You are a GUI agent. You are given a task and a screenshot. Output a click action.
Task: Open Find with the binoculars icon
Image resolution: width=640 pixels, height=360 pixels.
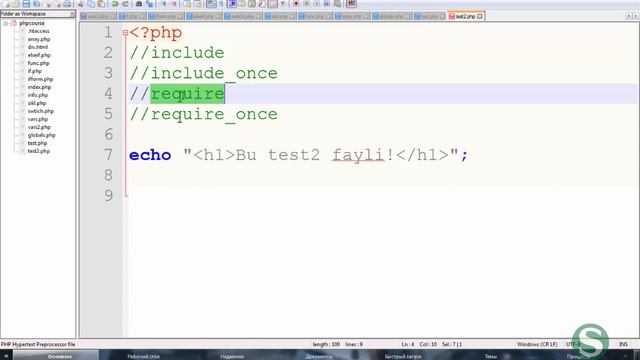pyautogui.click(x=139, y=4)
